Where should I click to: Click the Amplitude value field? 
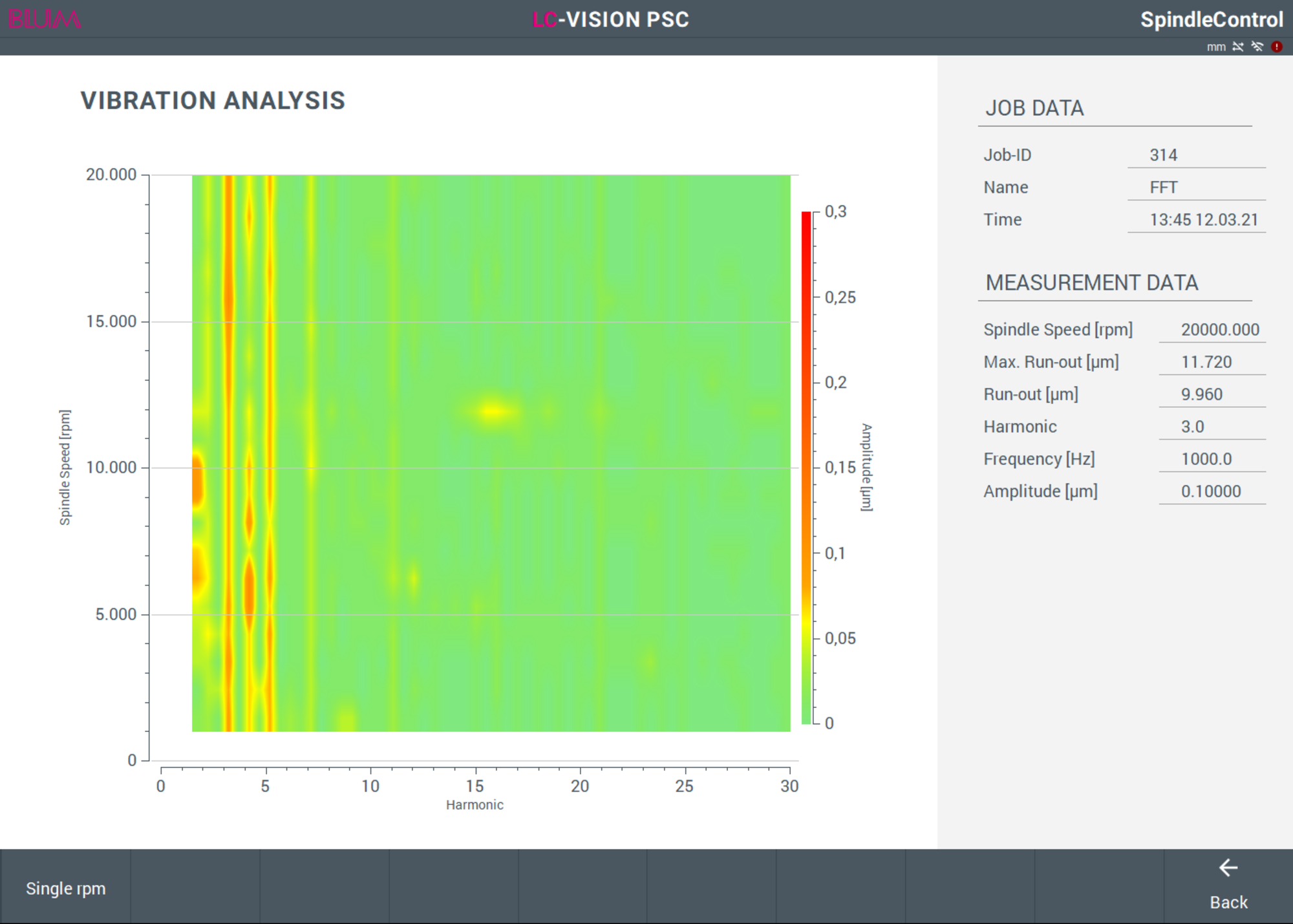click(x=1212, y=491)
